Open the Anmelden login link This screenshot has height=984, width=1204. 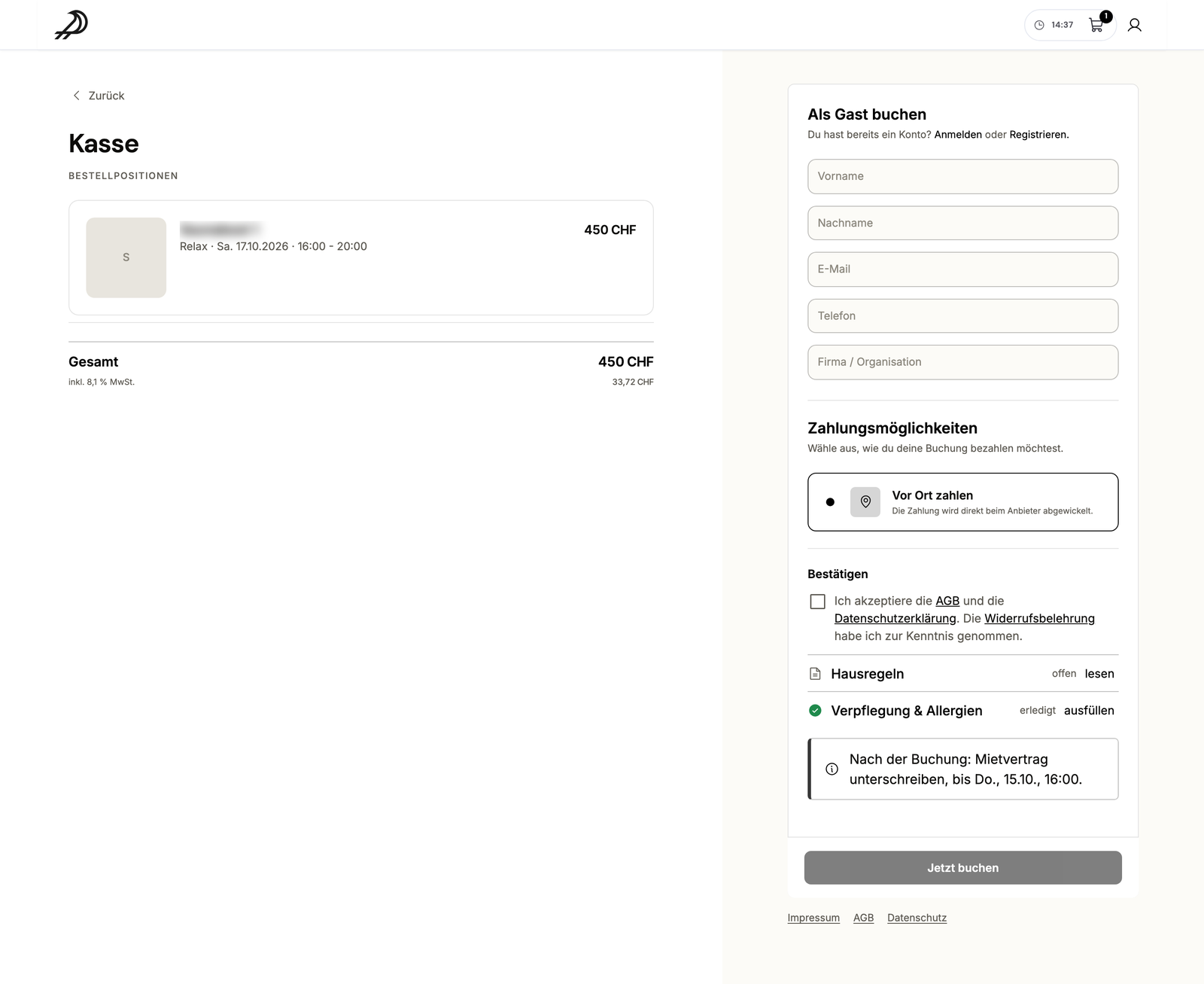point(958,135)
